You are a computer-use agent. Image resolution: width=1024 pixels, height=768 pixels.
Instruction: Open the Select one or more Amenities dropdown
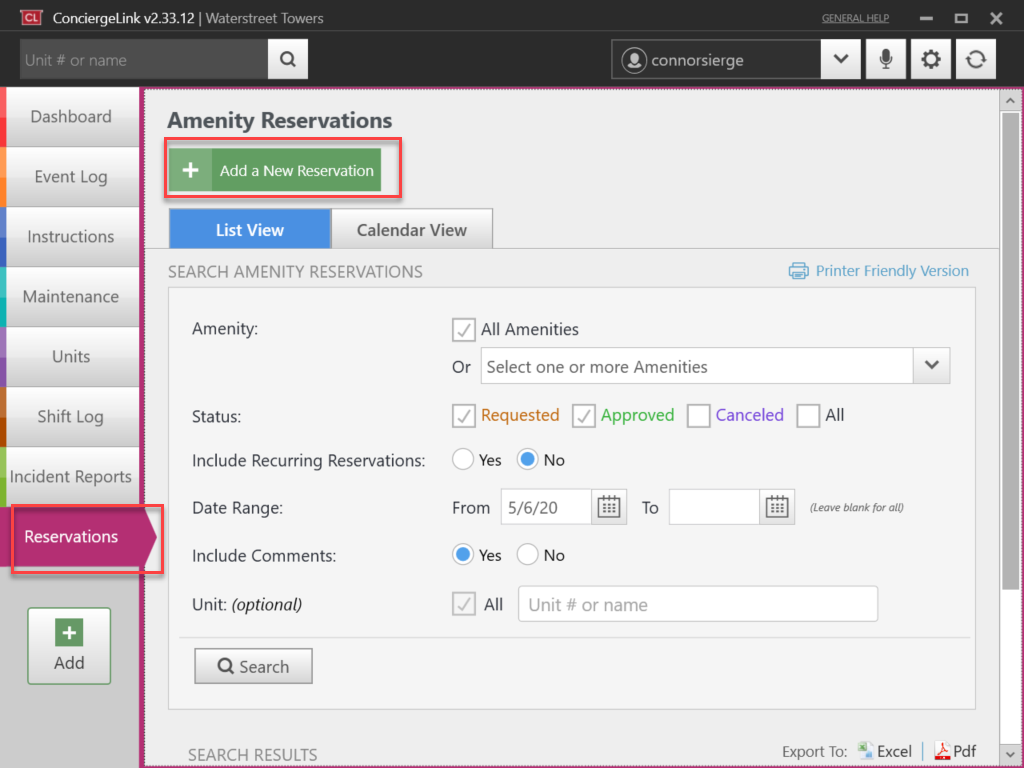[x=931, y=365]
